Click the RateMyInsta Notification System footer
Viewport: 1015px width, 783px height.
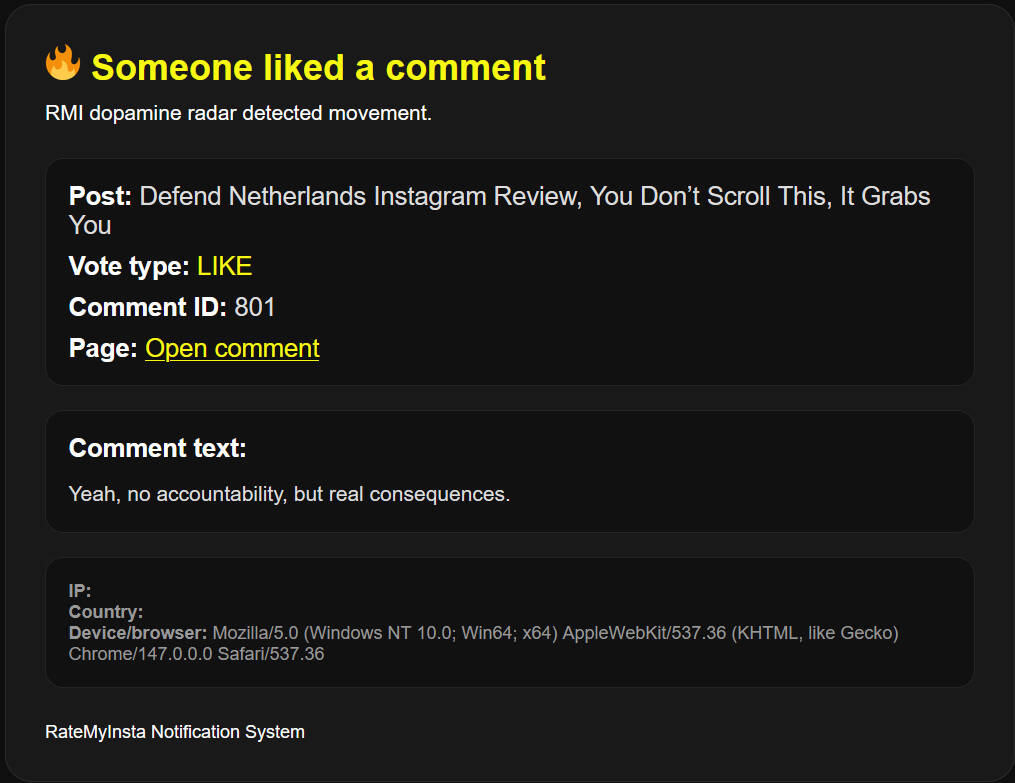click(174, 732)
